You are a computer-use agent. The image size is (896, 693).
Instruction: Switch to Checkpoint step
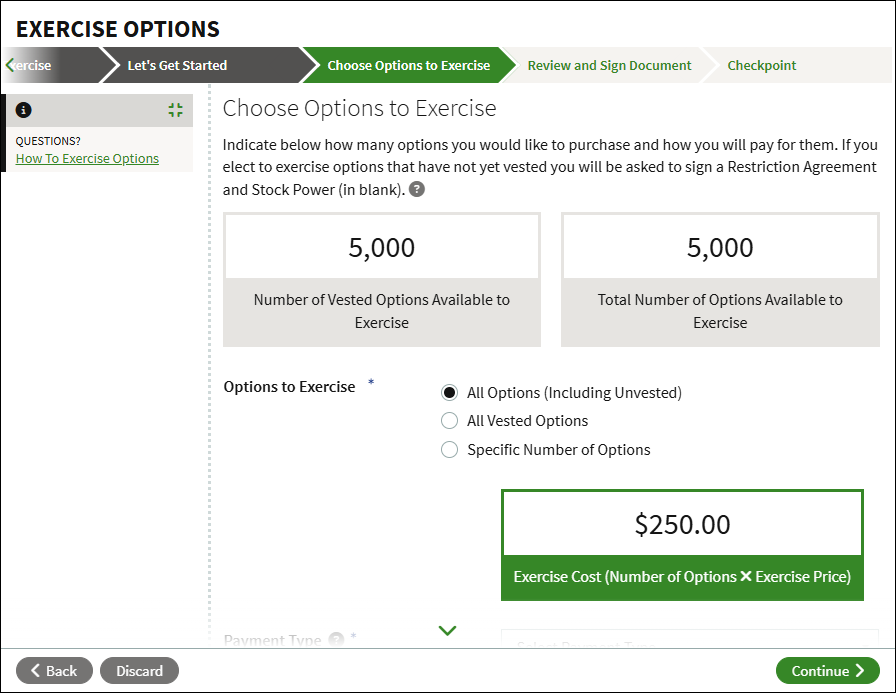(761, 65)
